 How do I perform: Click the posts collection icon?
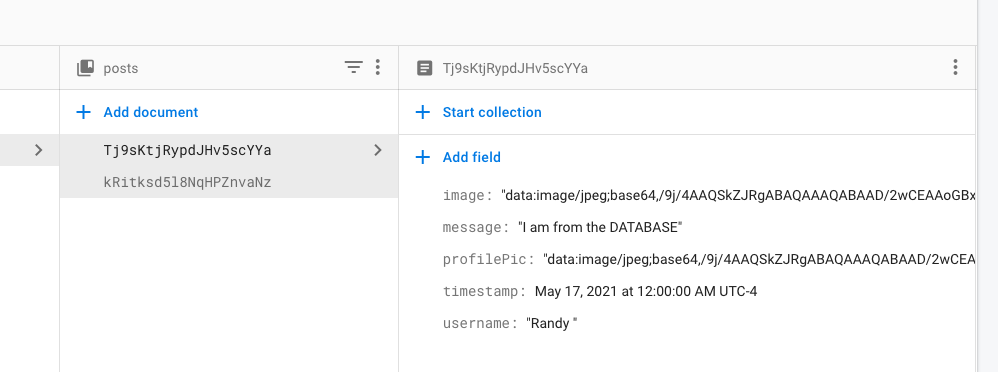[85, 68]
